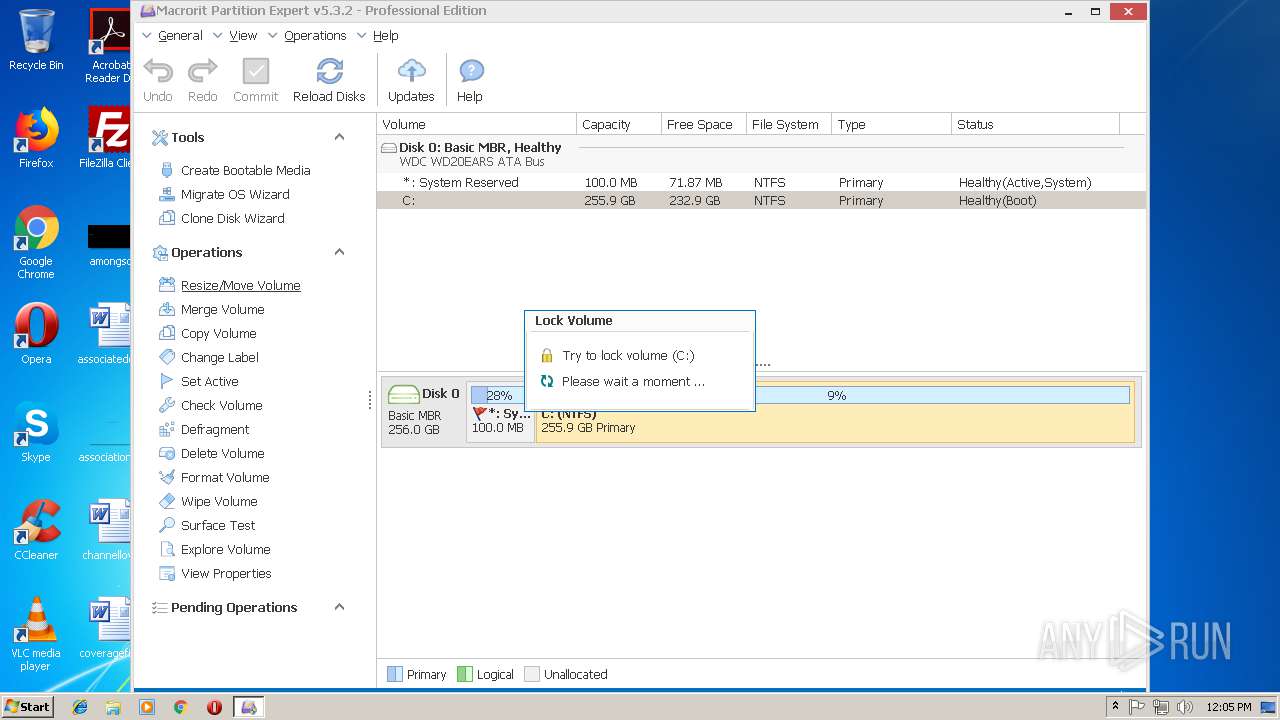Select the System Reserved volume row
The height and width of the screenshot is (720, 1280).
[x=760, y=182]
